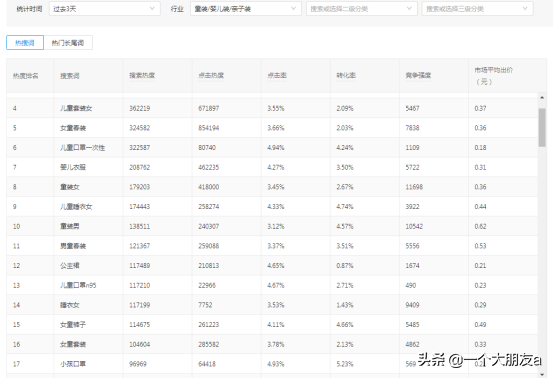The image size is (553, 378).
Task: Click the click rate 4.65%
Action: pos(276,266)
